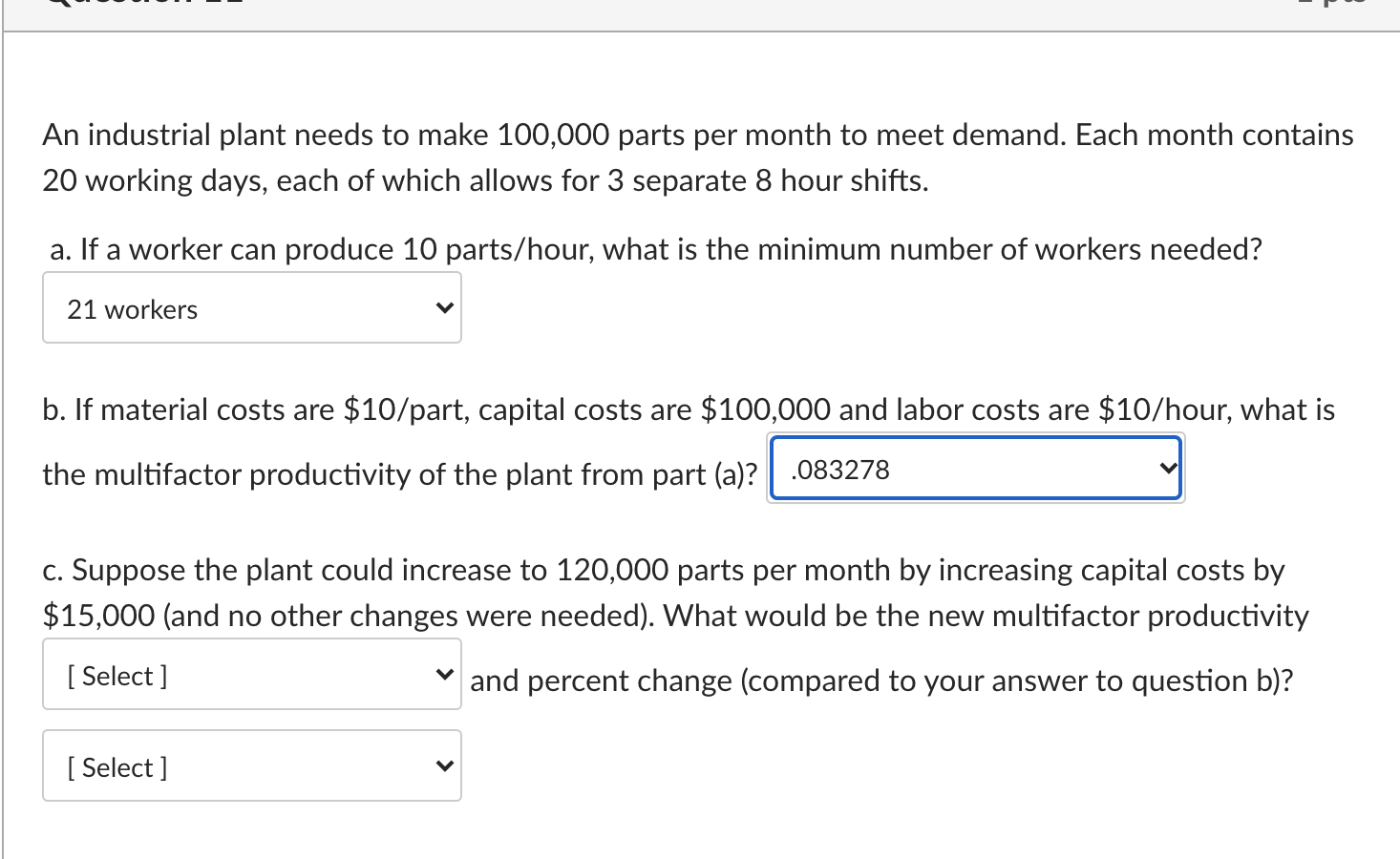Click the blue-highlighted dropdown for part b
The width and height of the screenshot is (1400, 859).
click(x=974, y=468)
